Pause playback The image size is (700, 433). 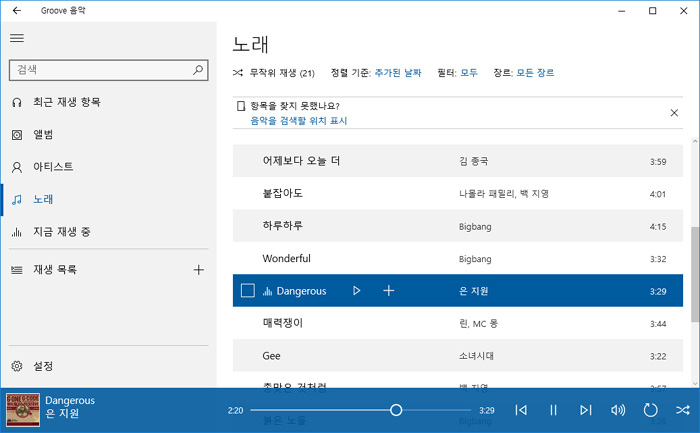[553, 410]
